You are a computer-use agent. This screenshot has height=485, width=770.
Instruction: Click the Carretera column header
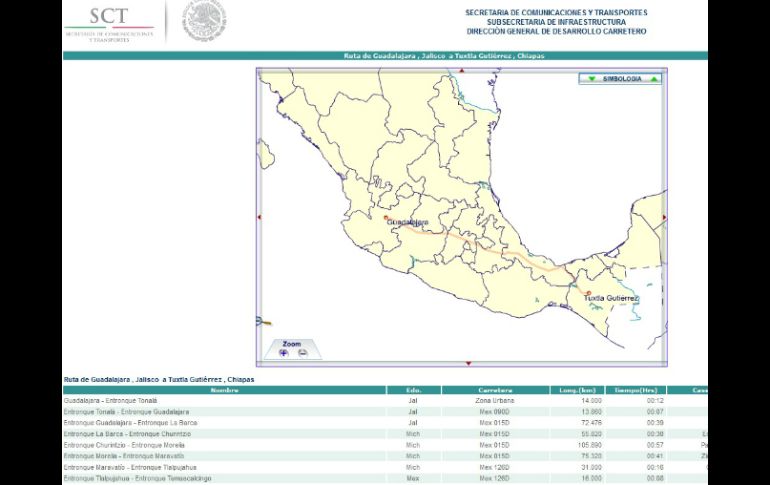(495, 390)
